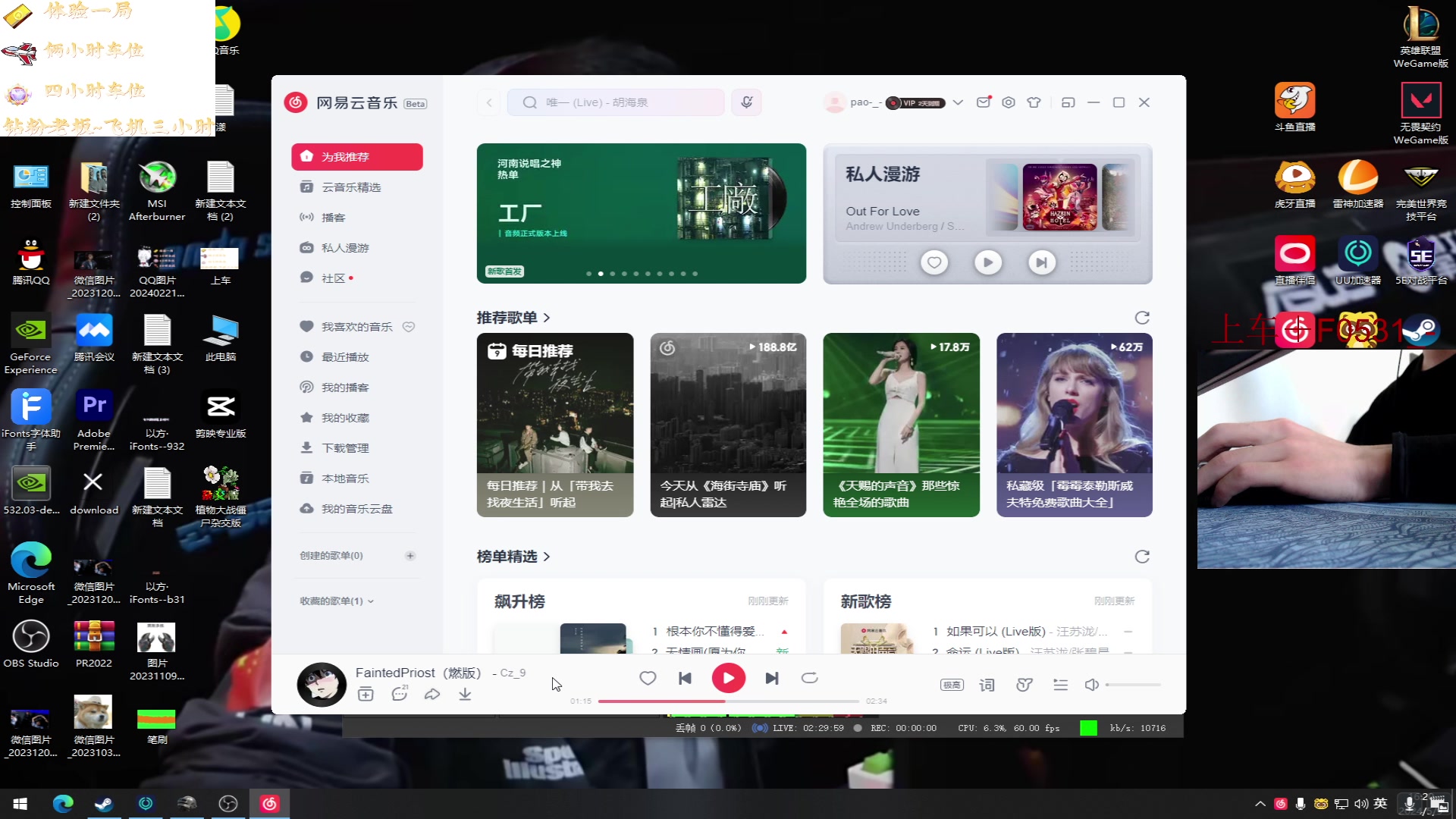Open the 新歌榜 chart
1456x819 pixels.
pos(865,601)
